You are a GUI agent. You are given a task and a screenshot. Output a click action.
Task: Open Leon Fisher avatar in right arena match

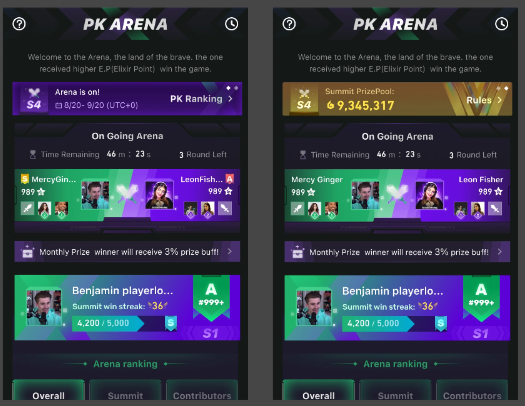(429, 195)
